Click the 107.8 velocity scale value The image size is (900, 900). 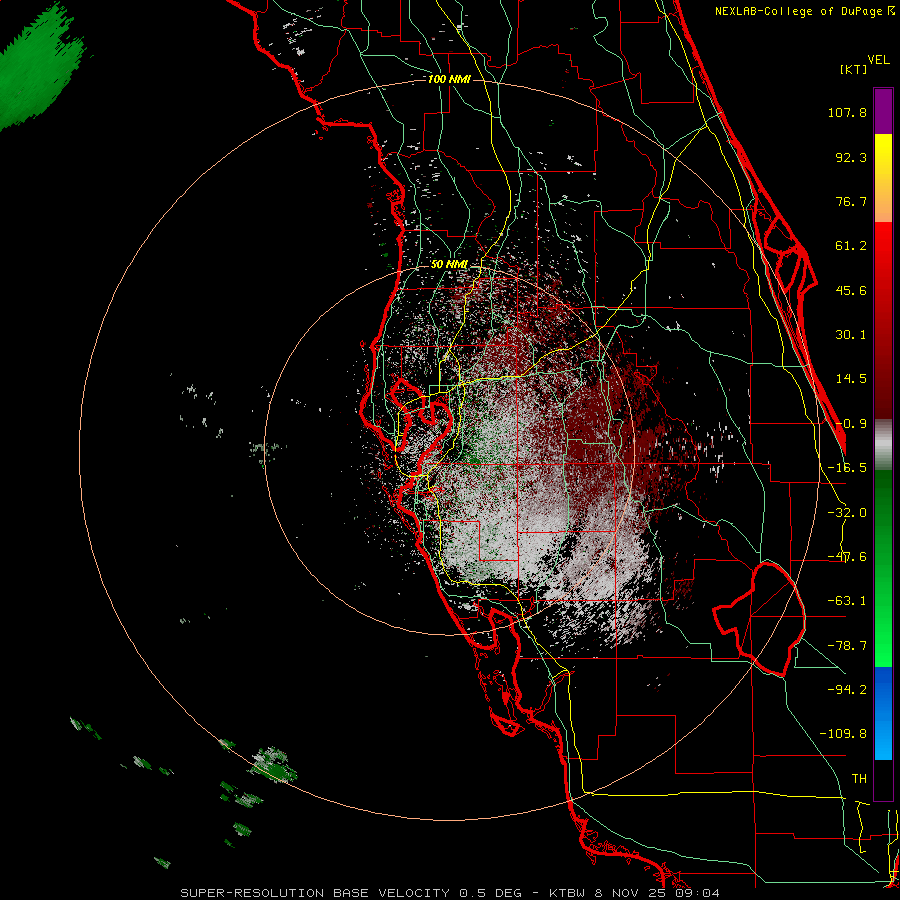(x=847, y=112)
